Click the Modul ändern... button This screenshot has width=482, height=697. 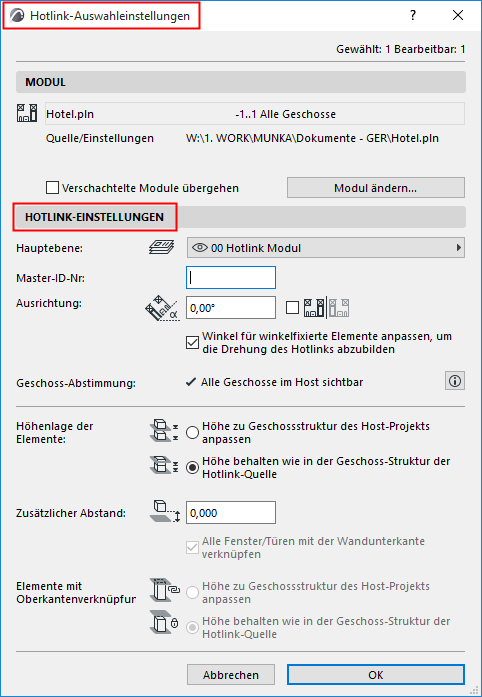376,188
